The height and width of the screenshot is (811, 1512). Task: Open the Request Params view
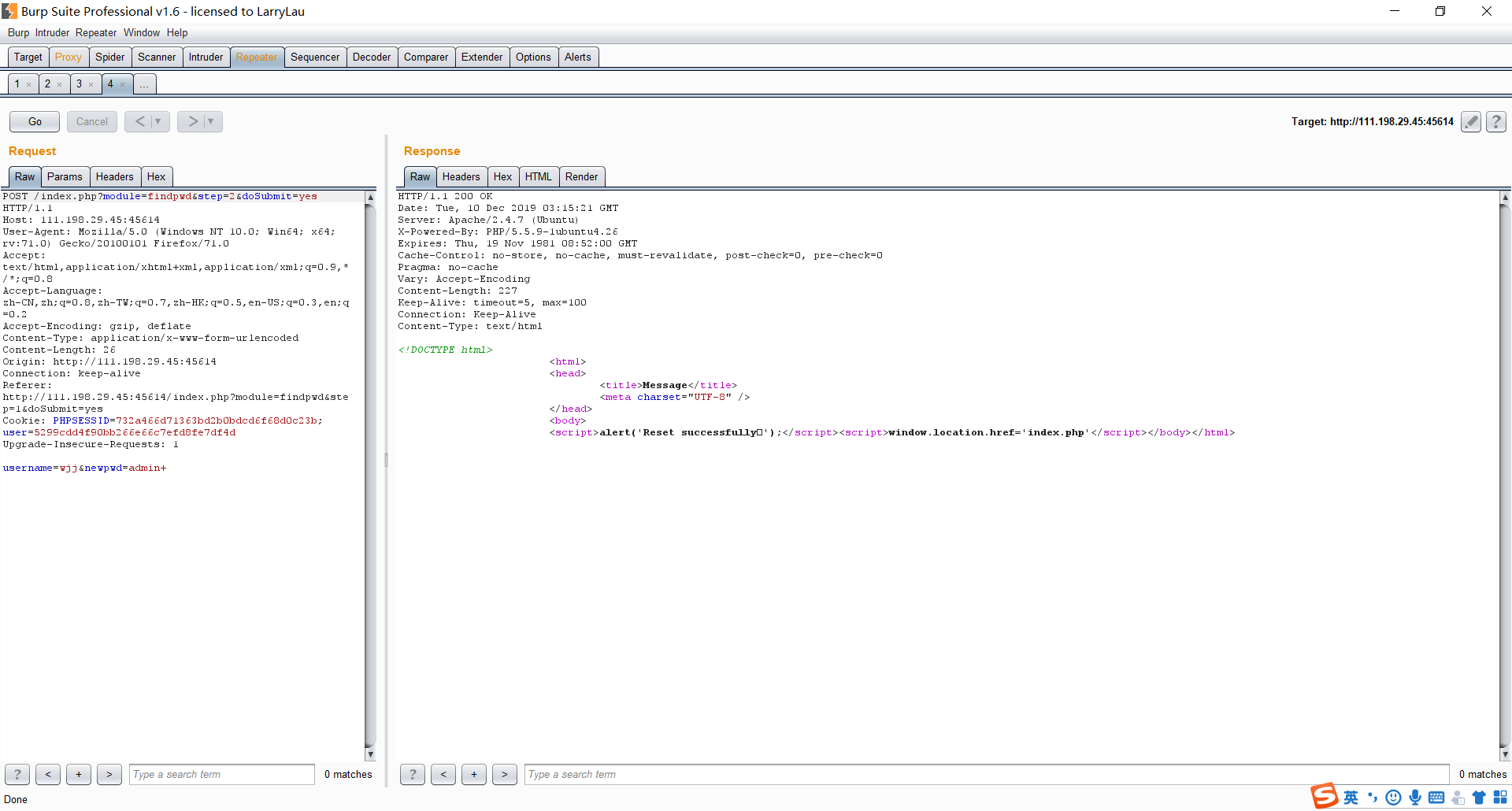[x=64, y=176]
